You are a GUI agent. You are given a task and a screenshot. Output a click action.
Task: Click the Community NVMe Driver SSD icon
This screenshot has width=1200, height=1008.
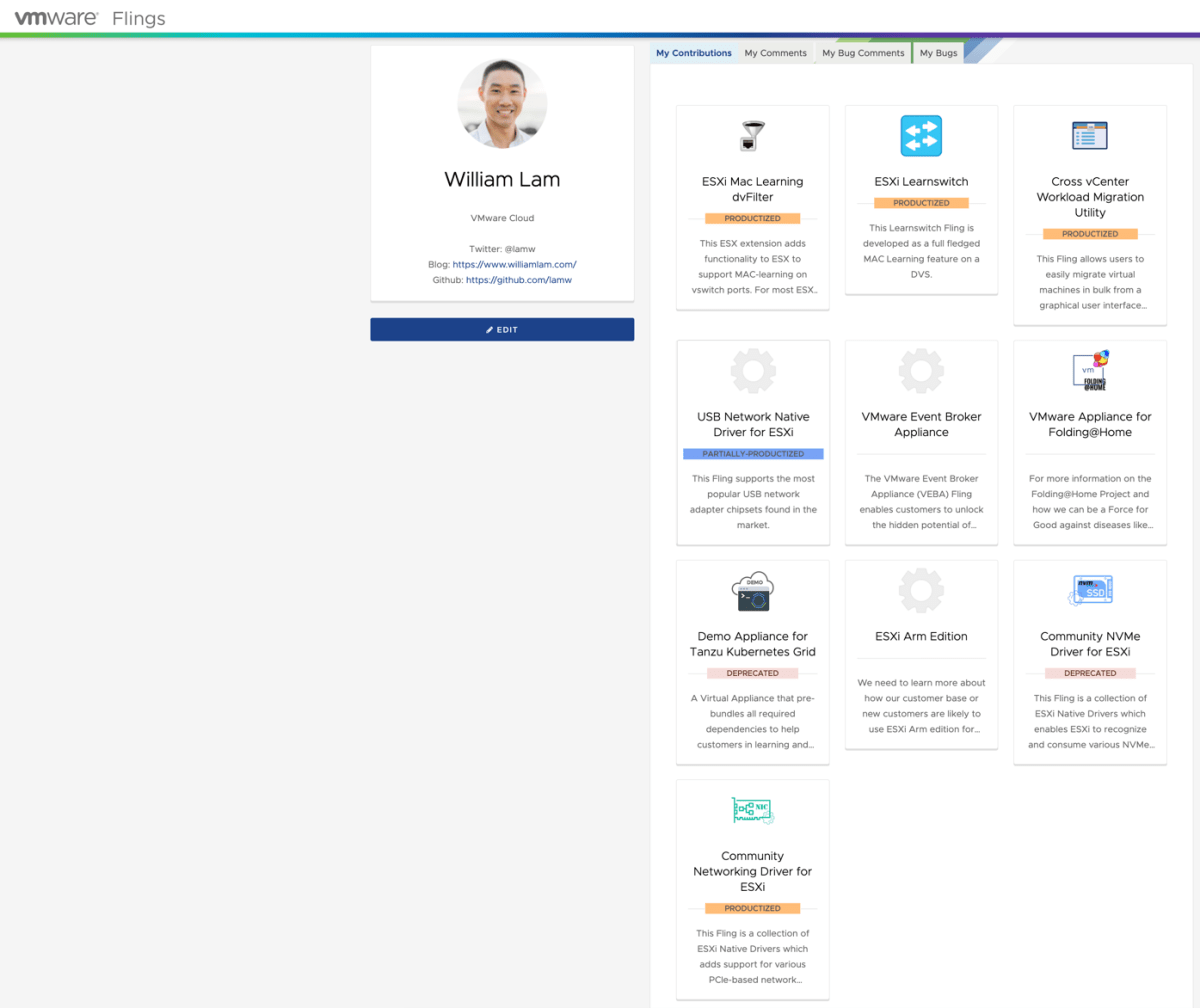pyautogui.click(x=1090, y=590)
